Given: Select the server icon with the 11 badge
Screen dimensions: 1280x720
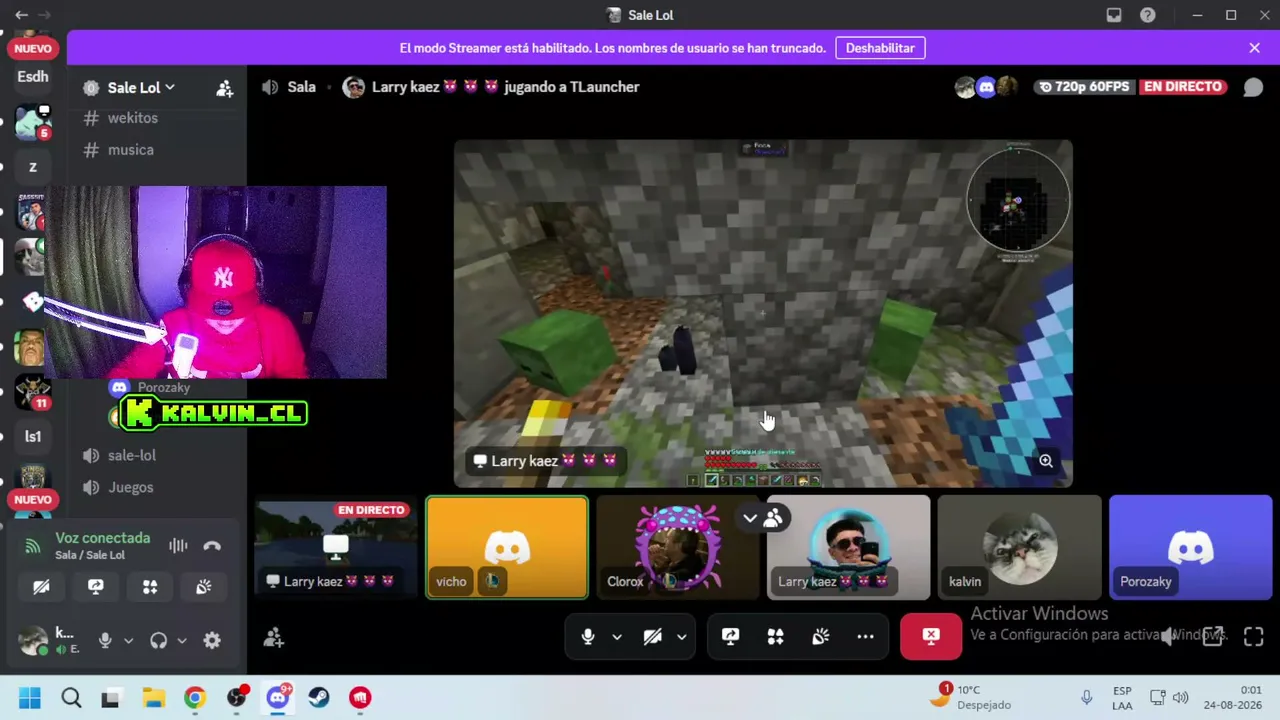Looking at the screenshot, I should pos(33,392).
